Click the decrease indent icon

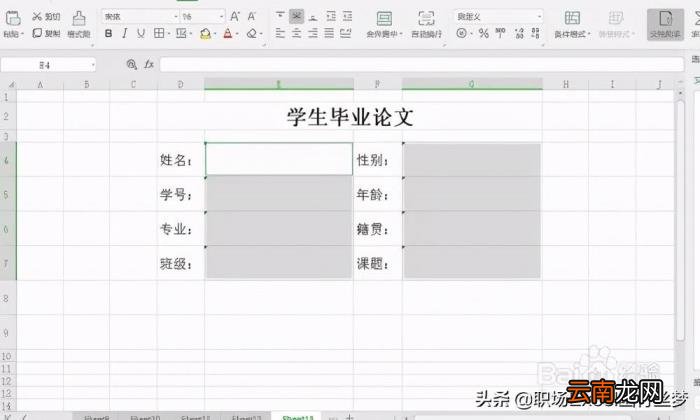(331, 17)
